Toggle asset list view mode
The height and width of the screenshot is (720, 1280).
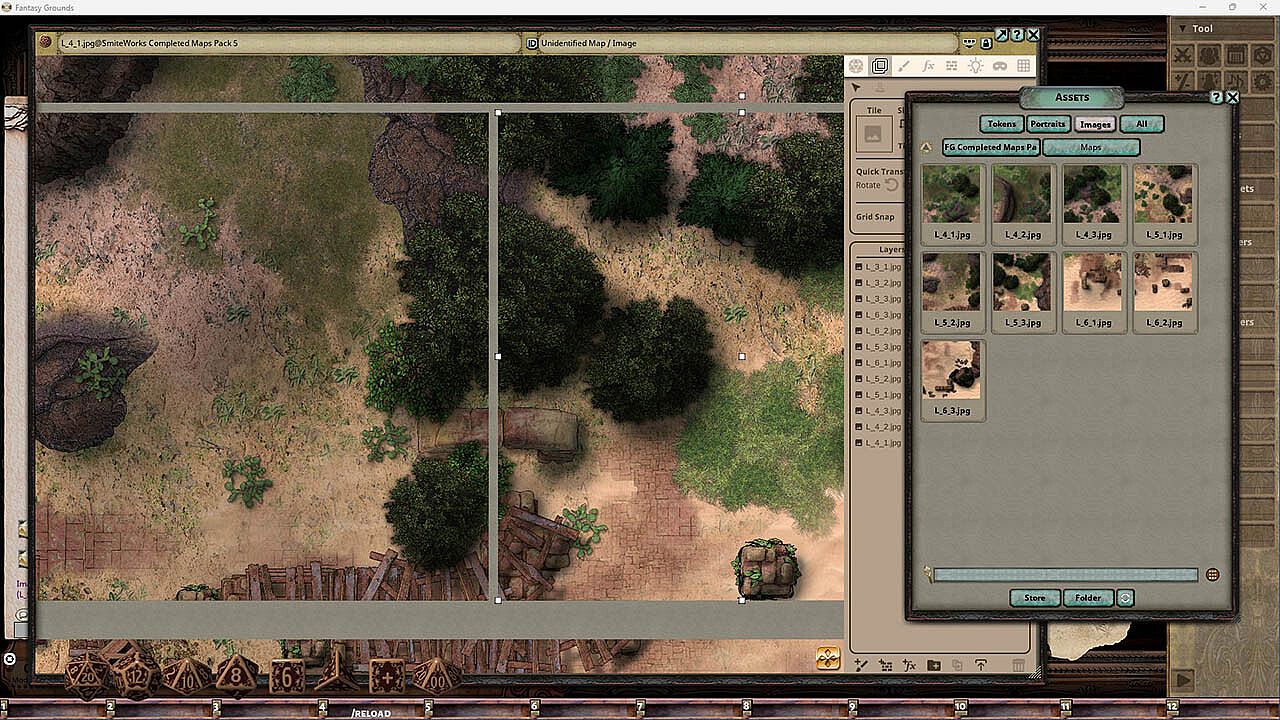(x=1212, y=575)
